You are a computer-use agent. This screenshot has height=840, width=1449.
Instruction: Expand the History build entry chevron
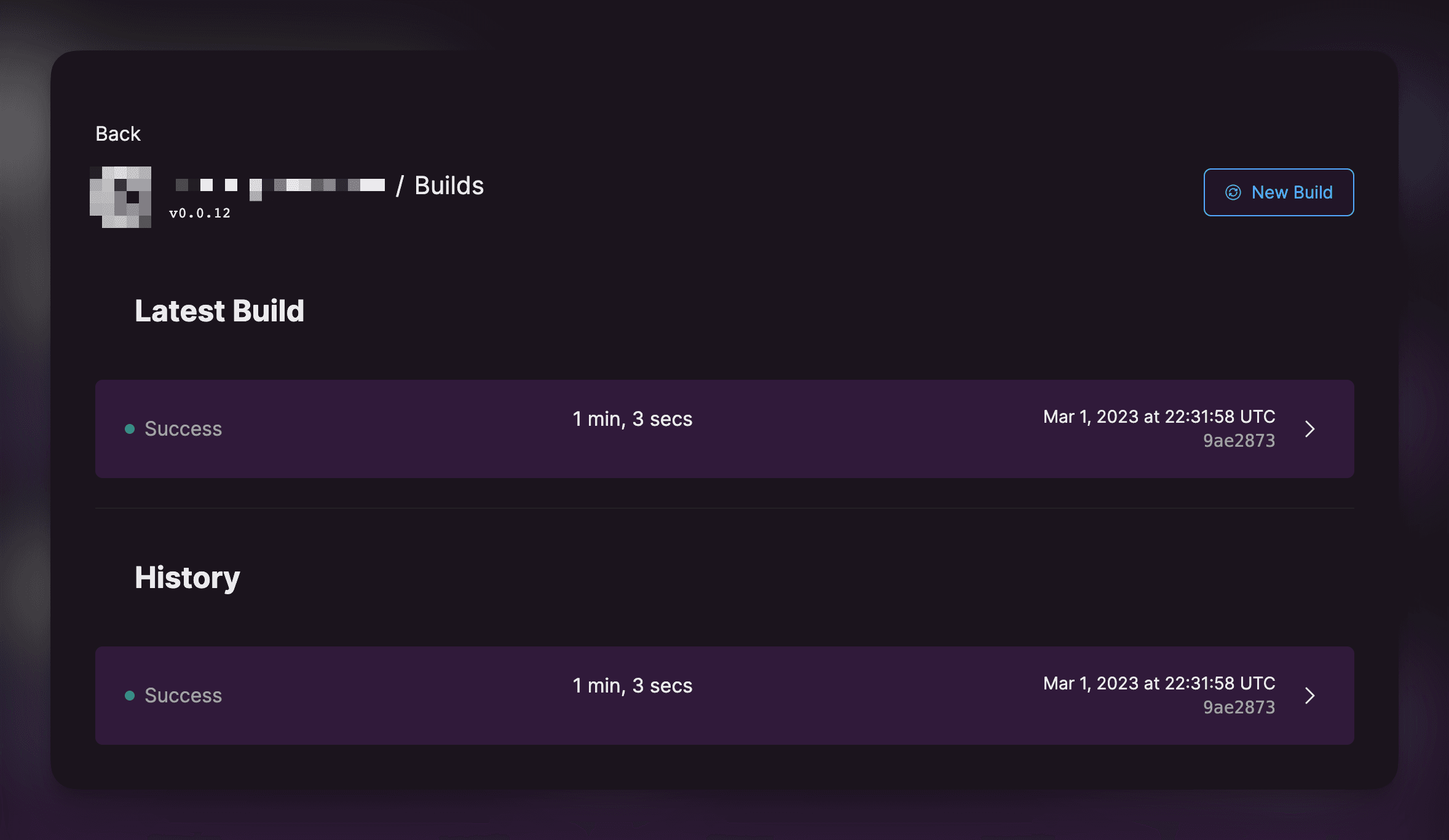click(1309, 696)
